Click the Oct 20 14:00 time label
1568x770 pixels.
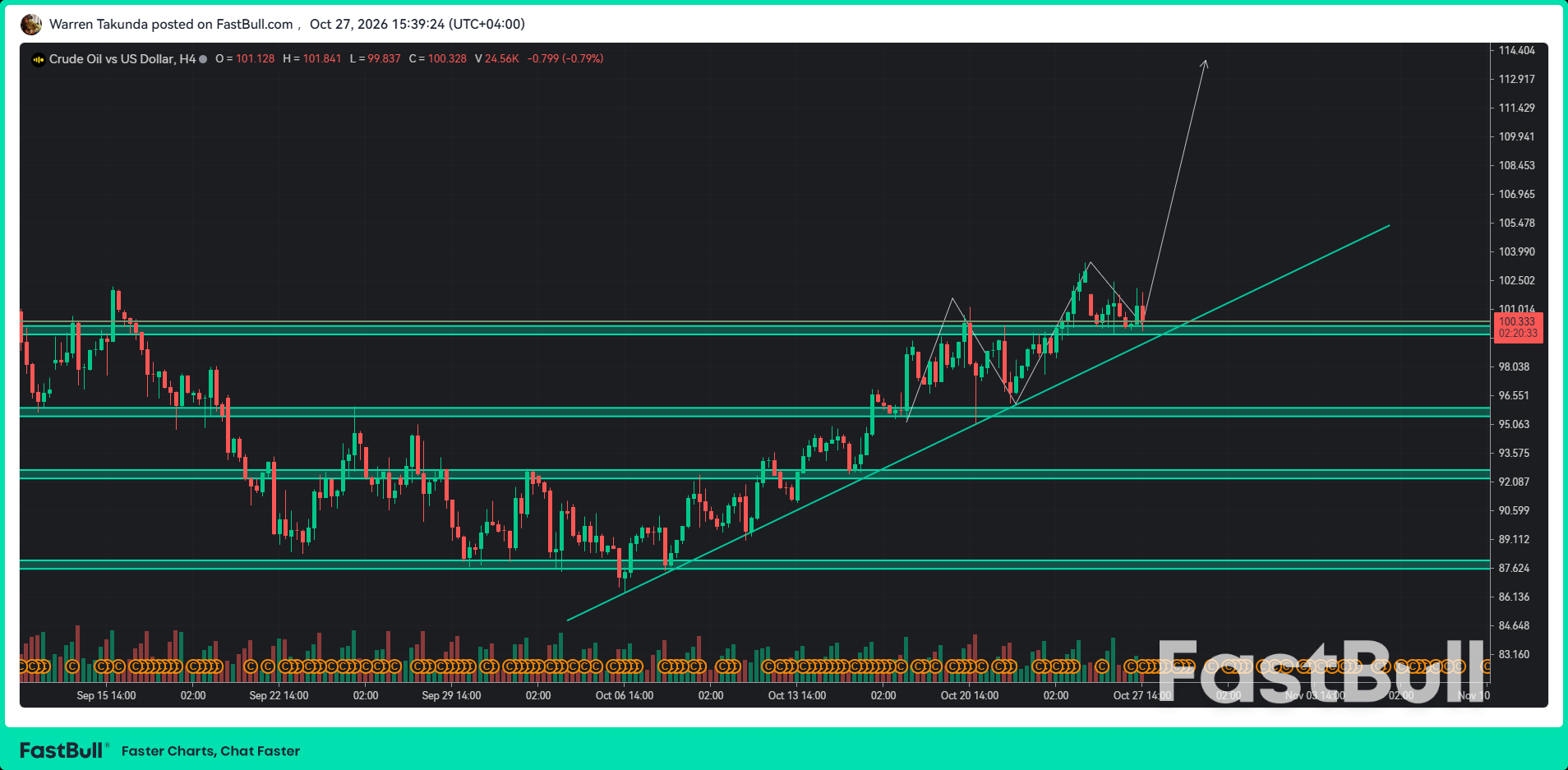970,696
